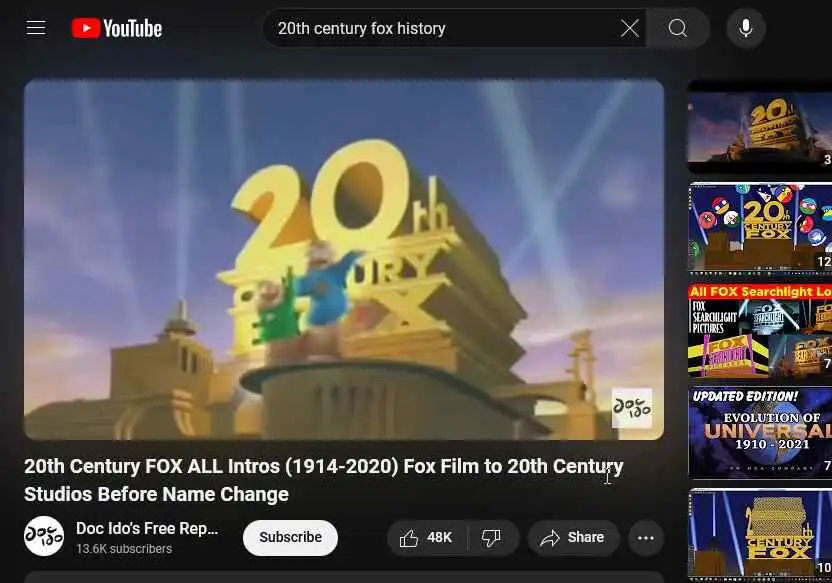Open Evolution of Universal 1910-2021 thumbnail
This screenshot has height=583, width=832.
(x=760, y=432)
